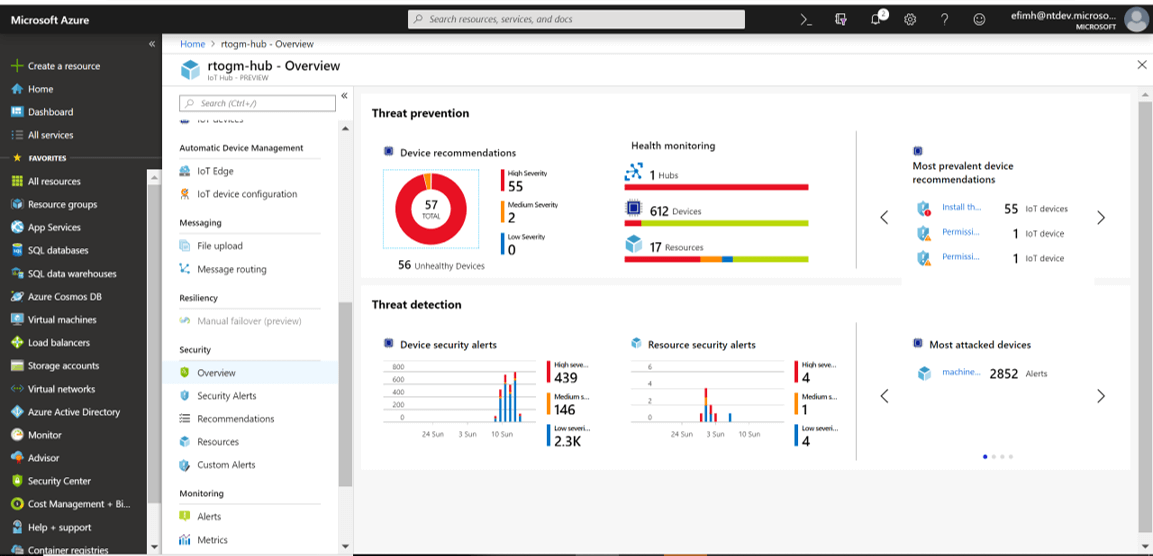Click Create a resource button
The image size is (1153, 556).
[x=63, y=66]
